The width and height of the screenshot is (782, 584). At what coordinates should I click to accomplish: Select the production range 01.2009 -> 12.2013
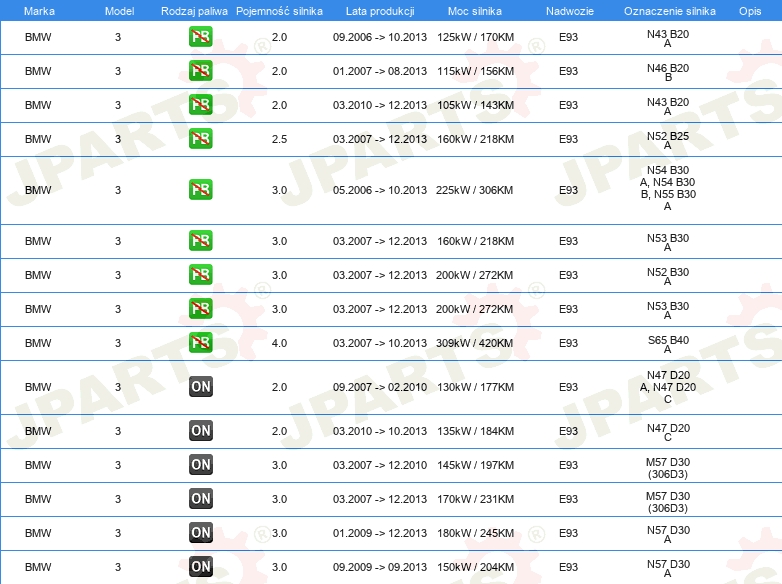[x=380, y=533]
